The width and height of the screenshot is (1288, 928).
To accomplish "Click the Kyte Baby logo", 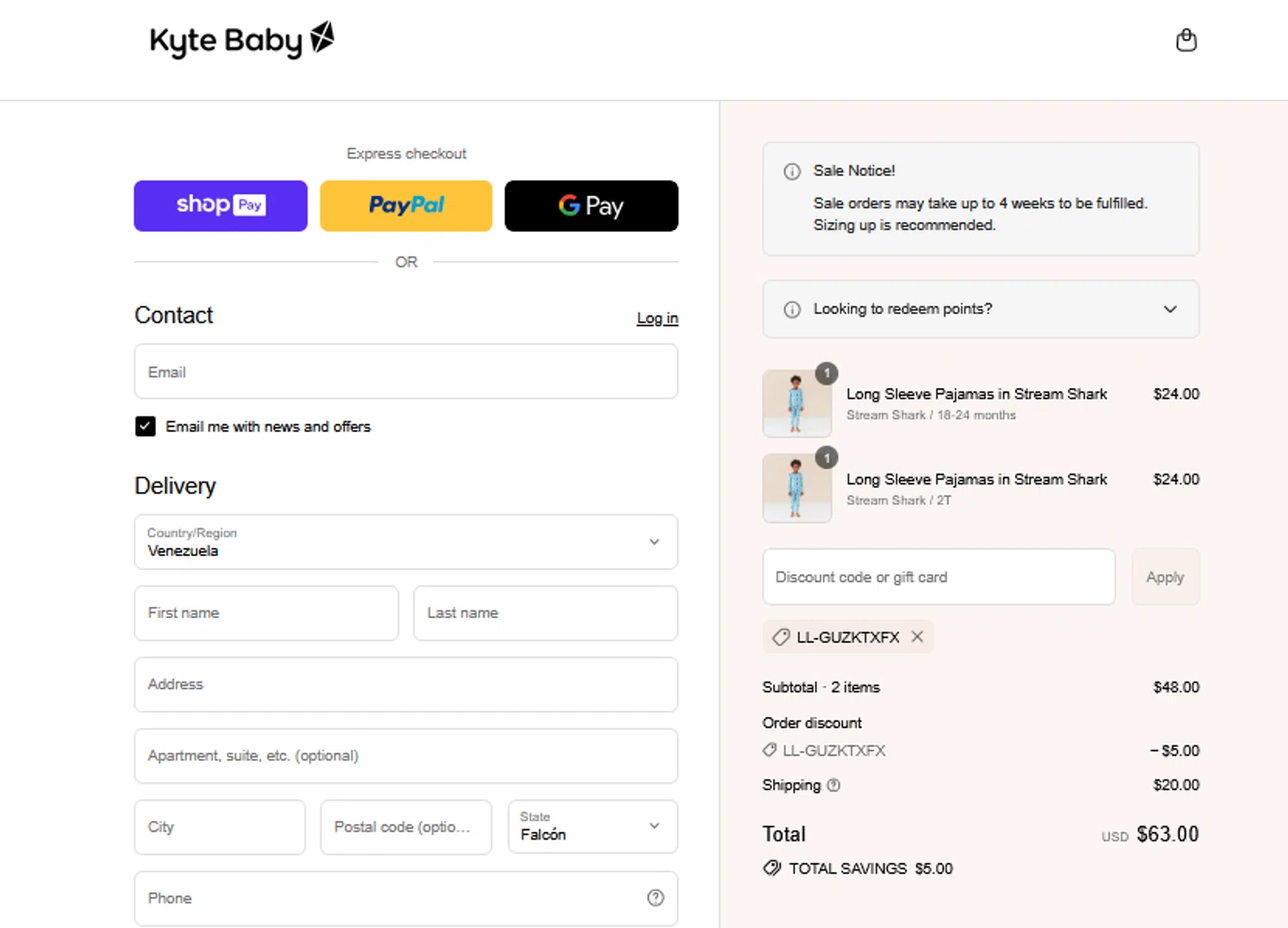I will tap(241, 39).
